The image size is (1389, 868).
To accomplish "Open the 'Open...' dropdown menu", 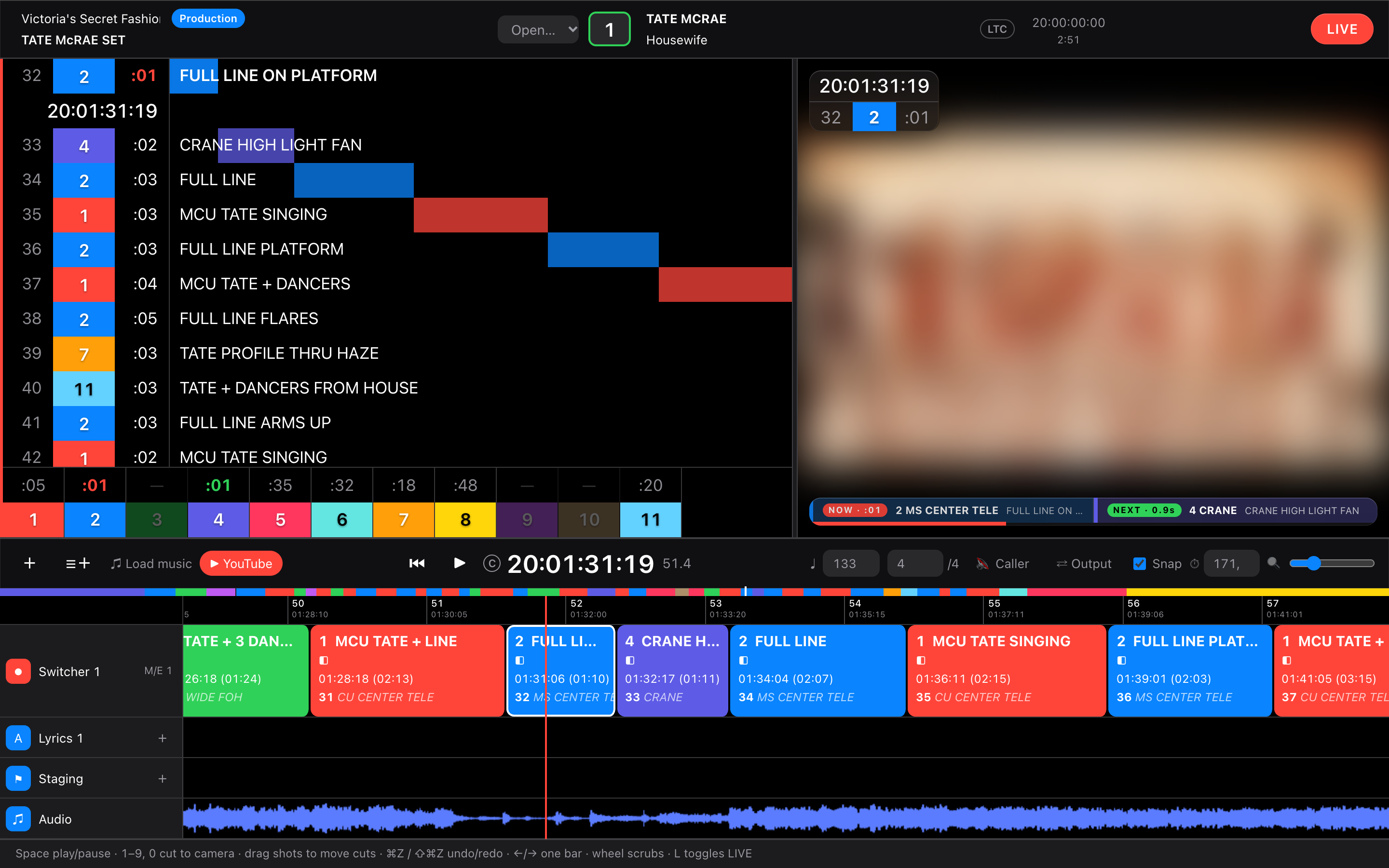I will (x=538, y=29).
